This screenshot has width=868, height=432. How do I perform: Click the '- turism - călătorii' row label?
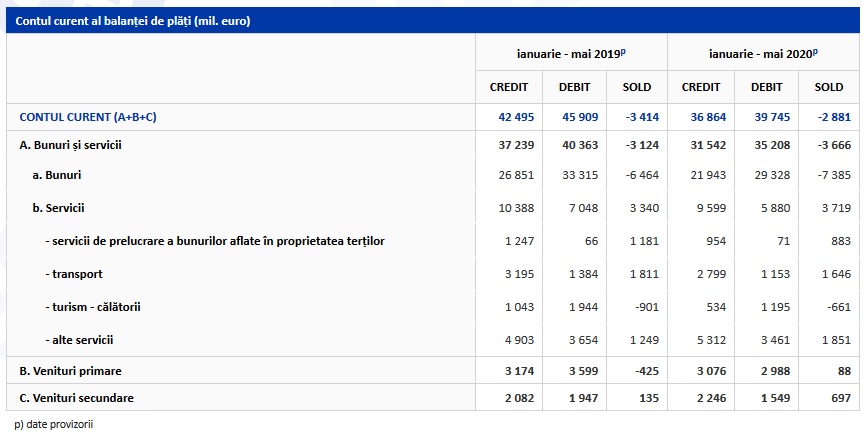(93, 307)
